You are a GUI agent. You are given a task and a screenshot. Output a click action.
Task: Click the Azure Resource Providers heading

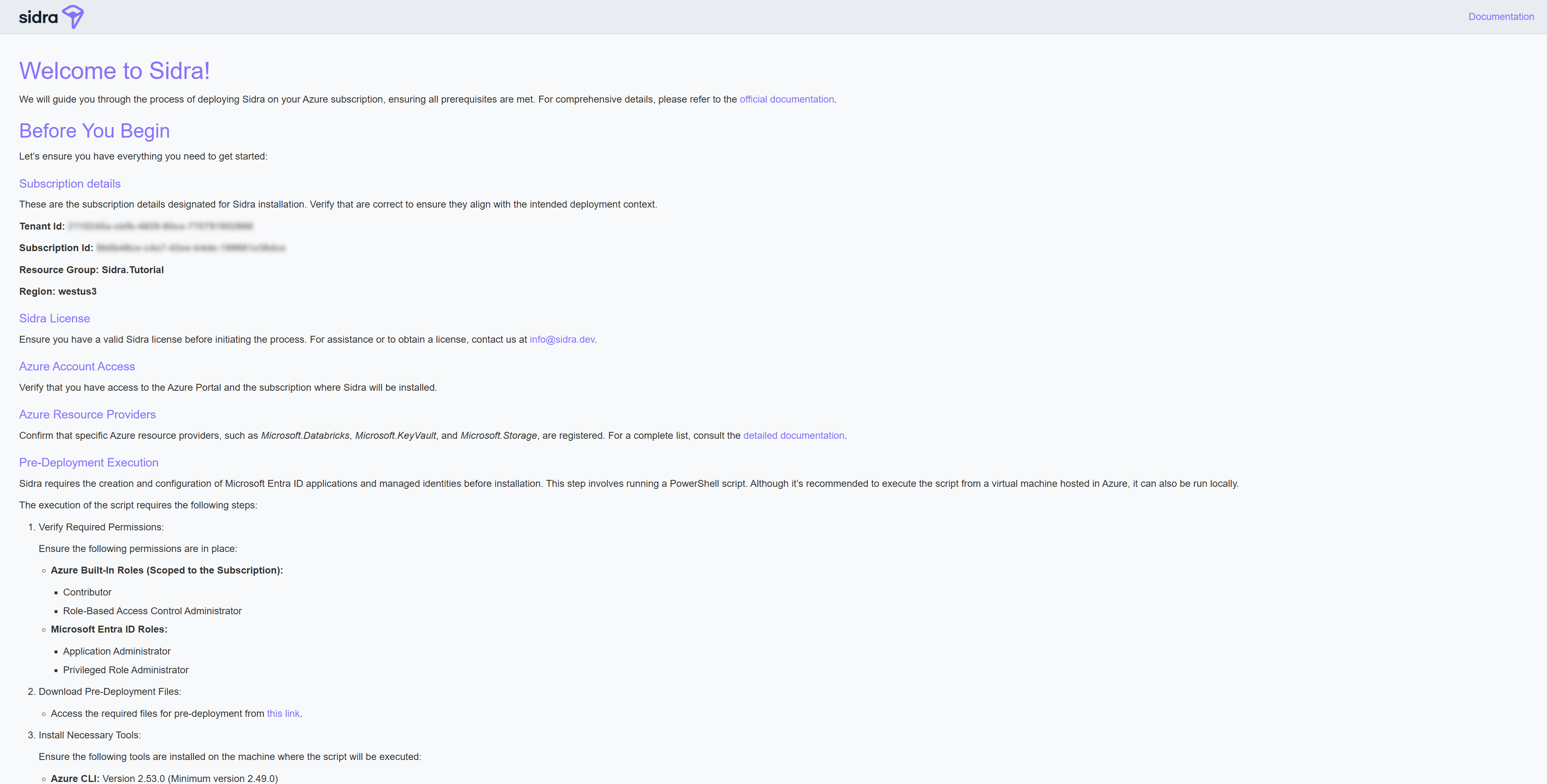point(87,414)
